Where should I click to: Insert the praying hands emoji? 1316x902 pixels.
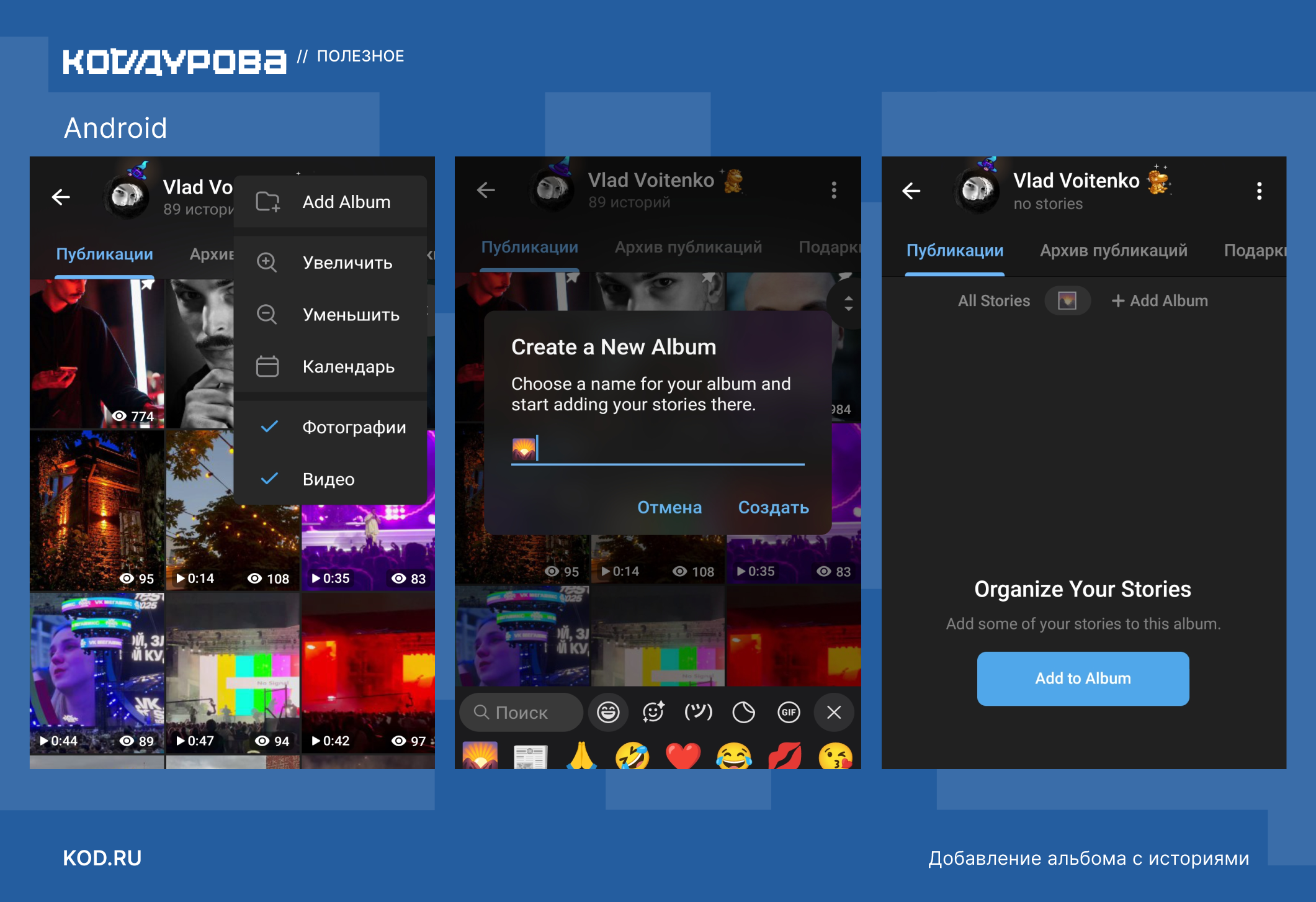581,756
